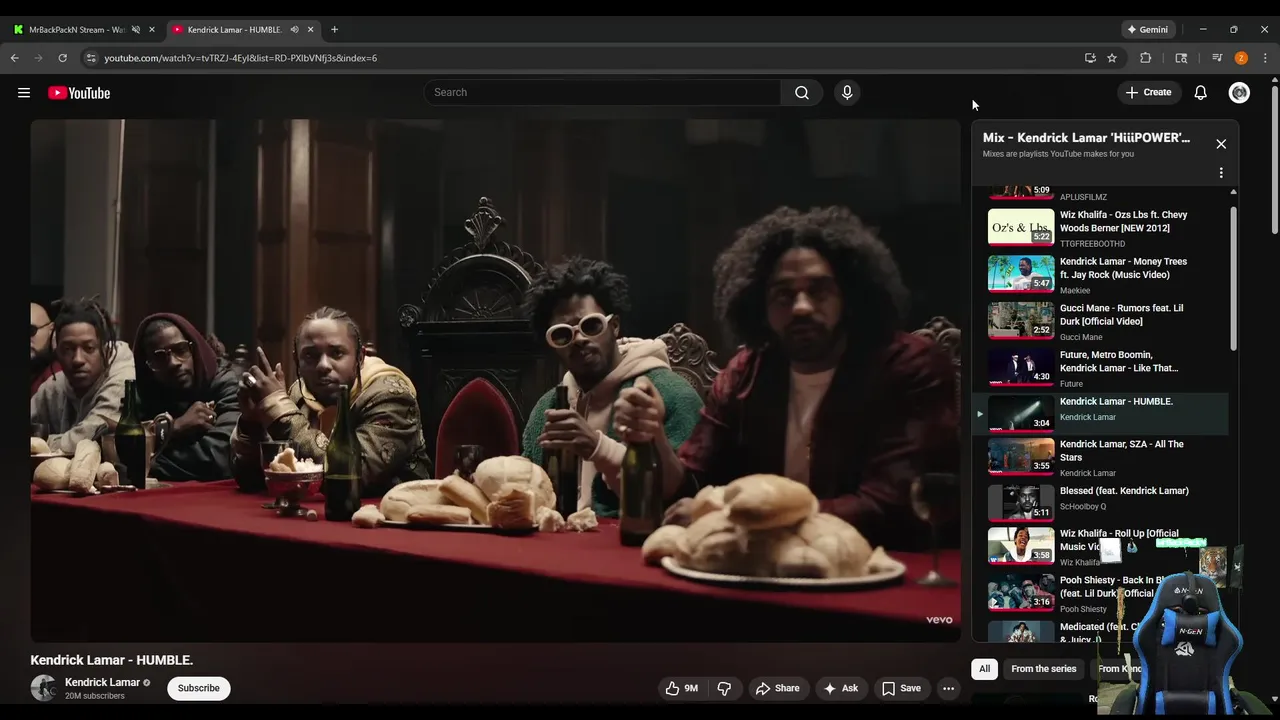Click TTGFREEBOOTHD channel name text

pyautogui.click(x=1092, y=243)
